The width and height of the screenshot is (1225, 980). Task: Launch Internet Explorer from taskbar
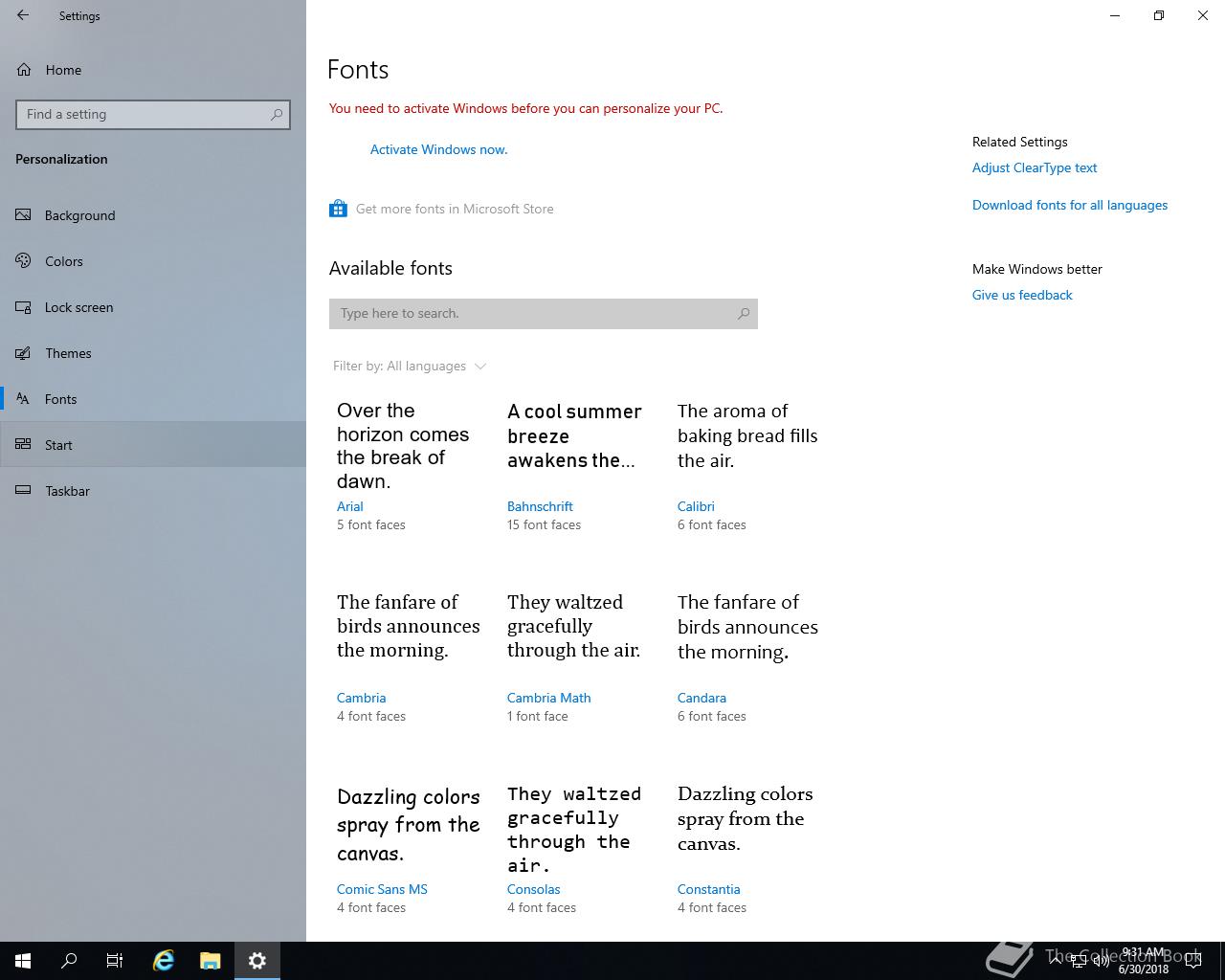point(164,961)
